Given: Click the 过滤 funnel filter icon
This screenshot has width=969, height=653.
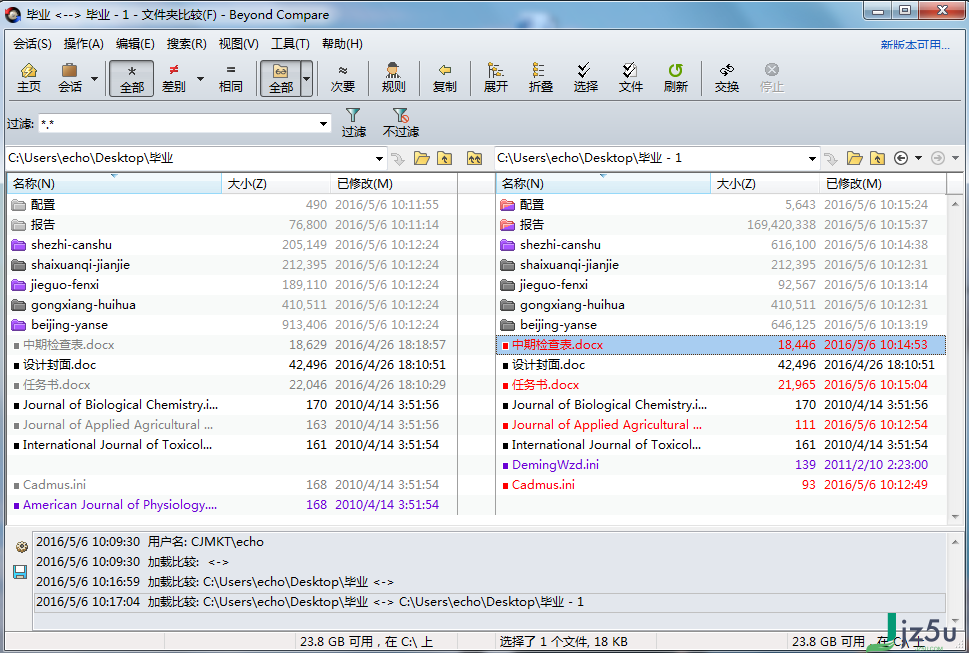Looking at the screenshot, I should pyautogui.click(x=353, y=122).
